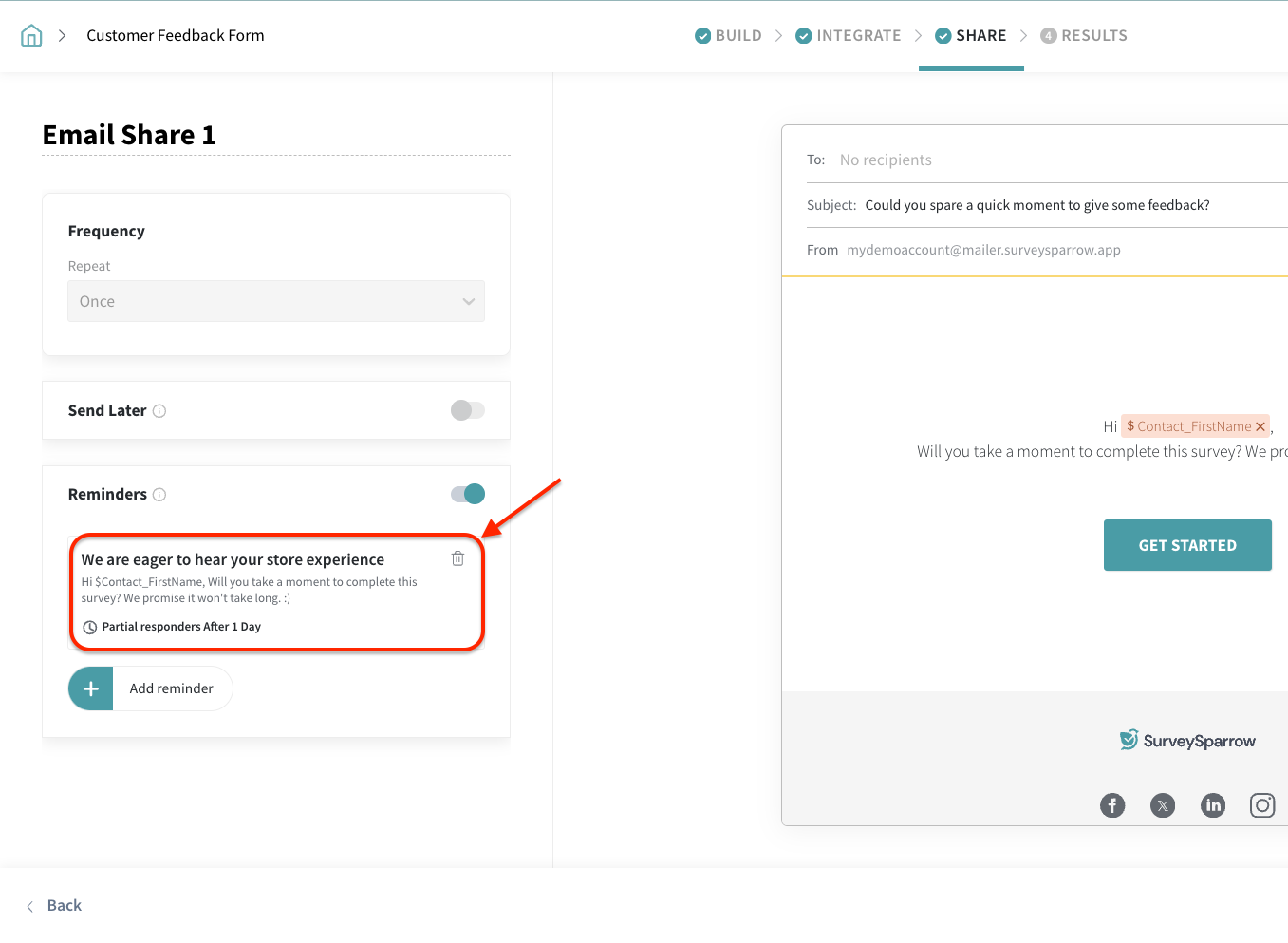Switch to the INTEGRATE step tab
This screenshot has height=943, width=1288.
pyautogui.click(x=849, y=36)
